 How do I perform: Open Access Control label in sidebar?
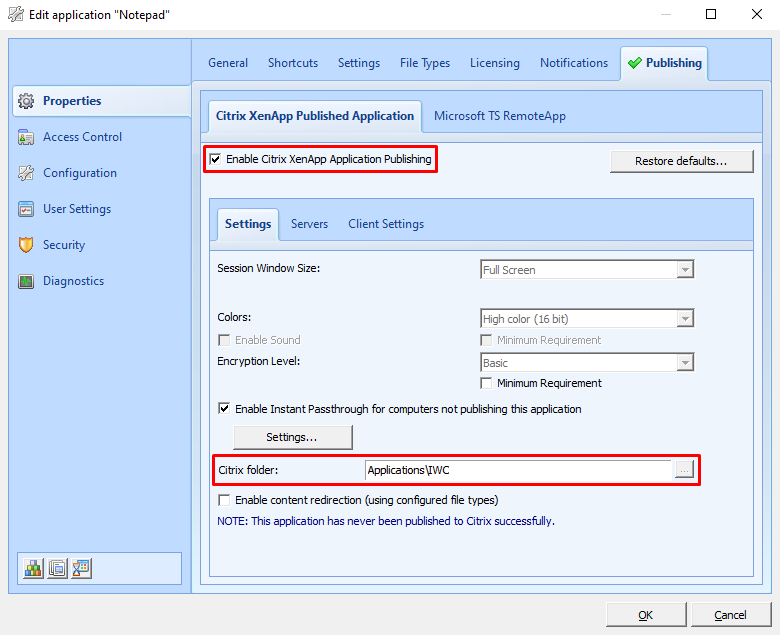[x=83, y=137]
